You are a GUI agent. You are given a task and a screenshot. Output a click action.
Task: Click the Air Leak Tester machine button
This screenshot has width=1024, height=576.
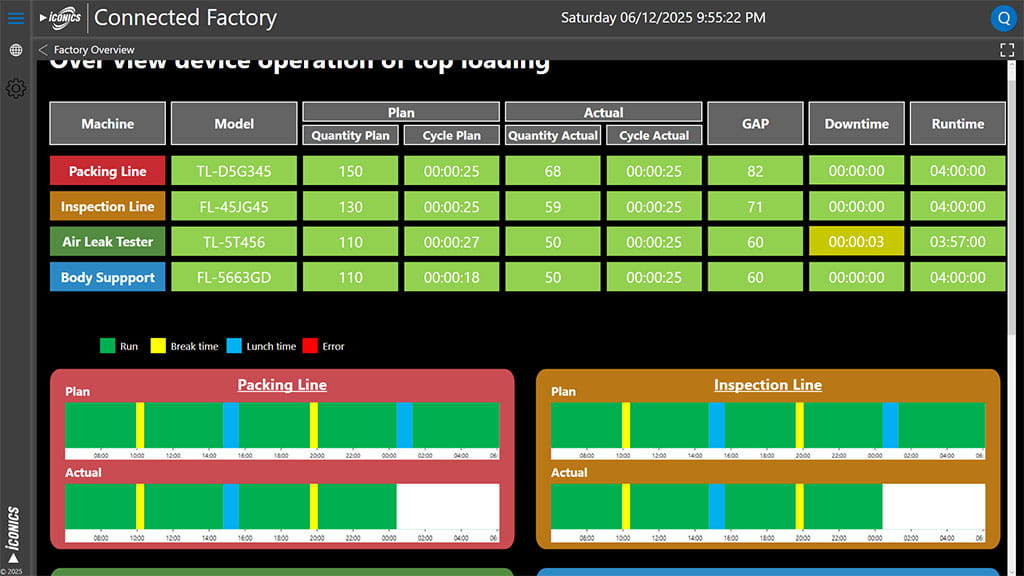(x=107, y=241)
